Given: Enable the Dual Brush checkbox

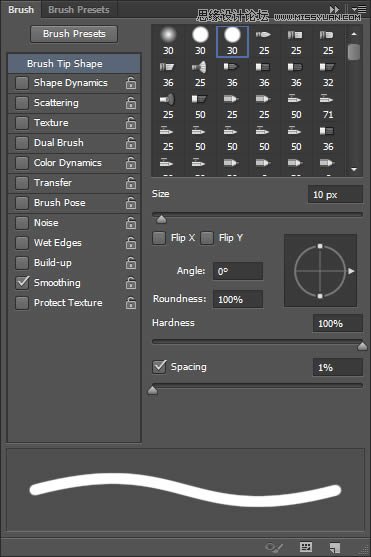Looking at the screenshot, I should click(22, 143).
